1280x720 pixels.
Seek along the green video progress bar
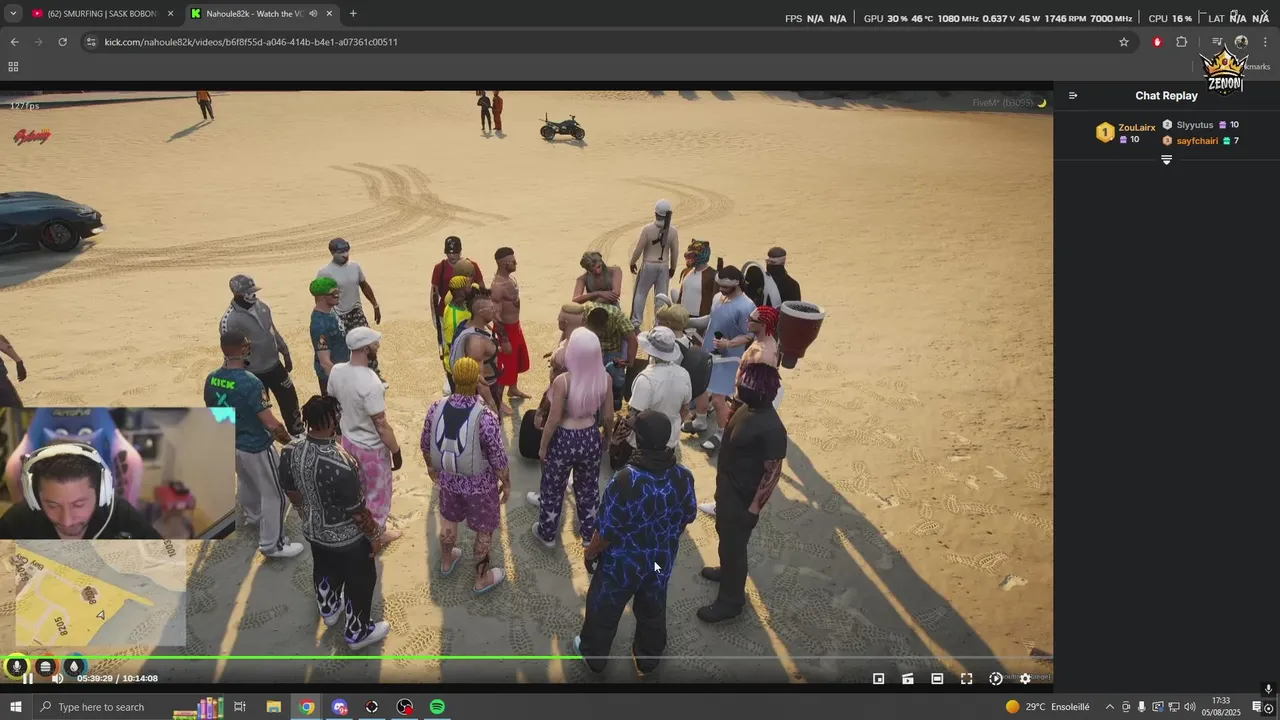click(x=526, y=658)
